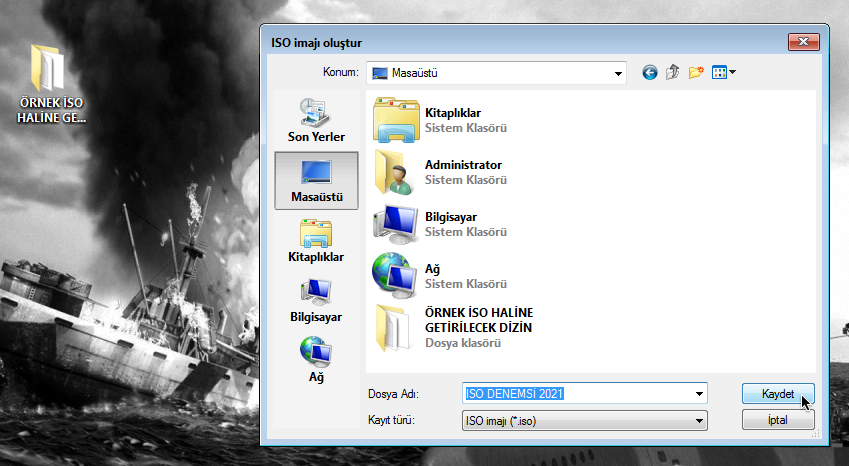Click the ISO imajı oluştur title bar

pyautogui.click(x=525, y=42)
